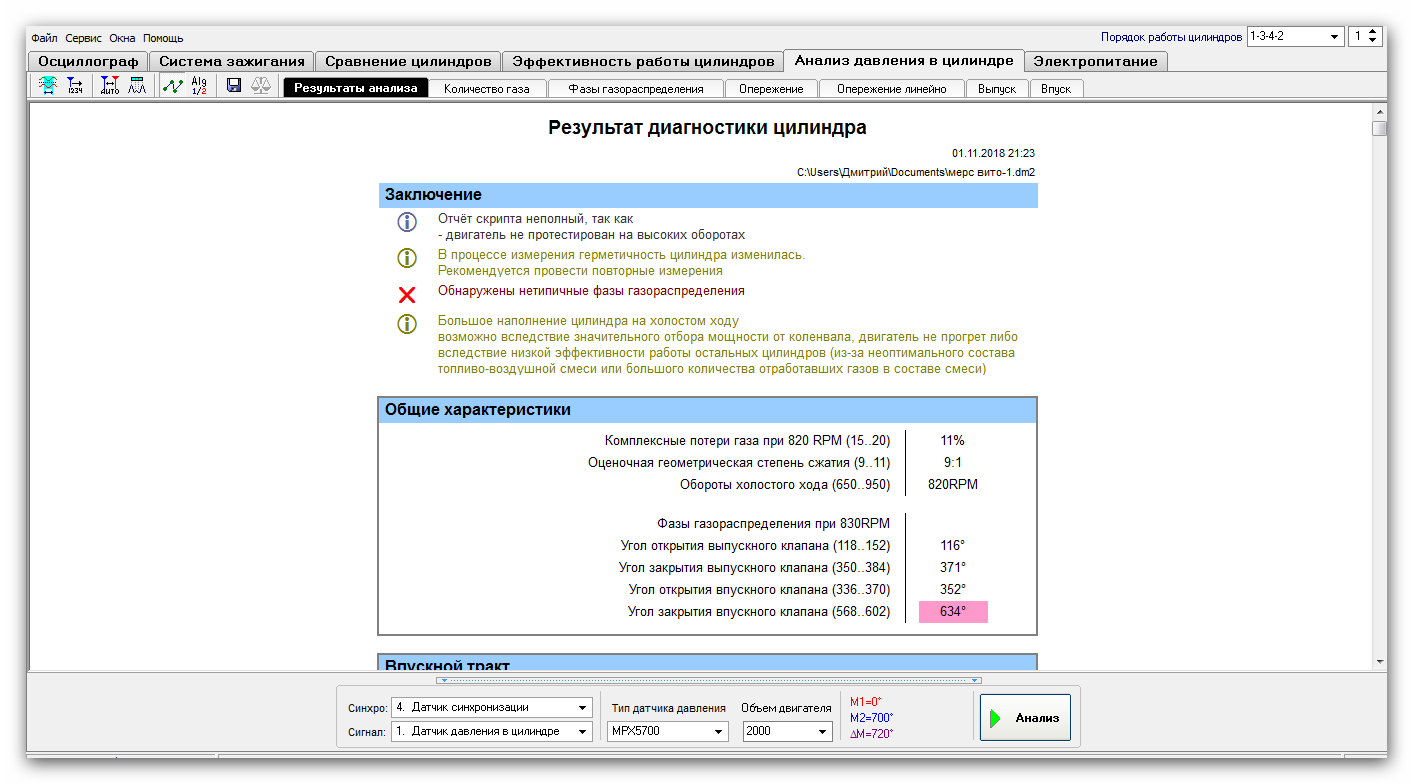The height and width of the screenshot is (784, 1413).
Task: Click the 11% gas loss value
Action: [952, 440]
